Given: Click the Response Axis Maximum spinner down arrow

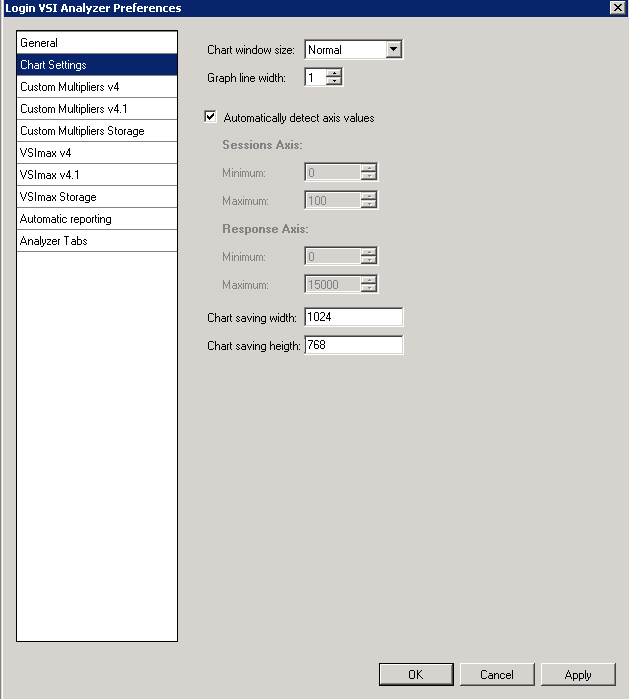Looking at the screenshot, I should (369, 288).
